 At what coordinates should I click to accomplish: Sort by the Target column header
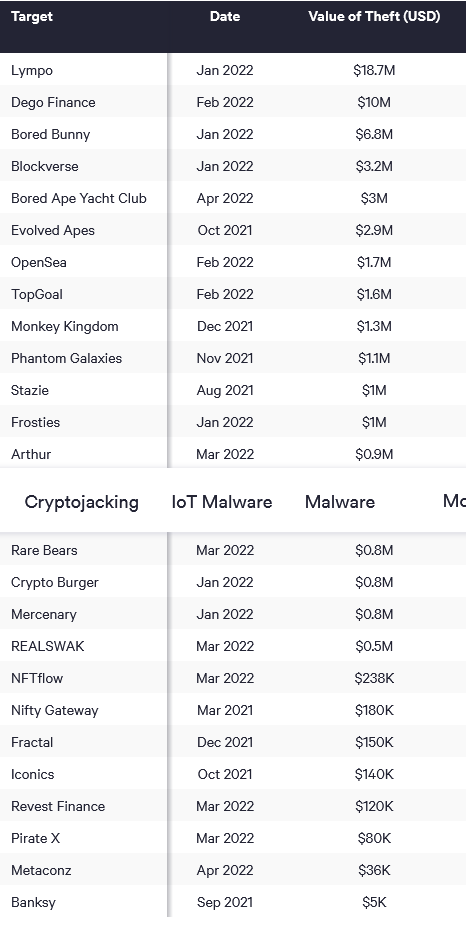(32, 16)
